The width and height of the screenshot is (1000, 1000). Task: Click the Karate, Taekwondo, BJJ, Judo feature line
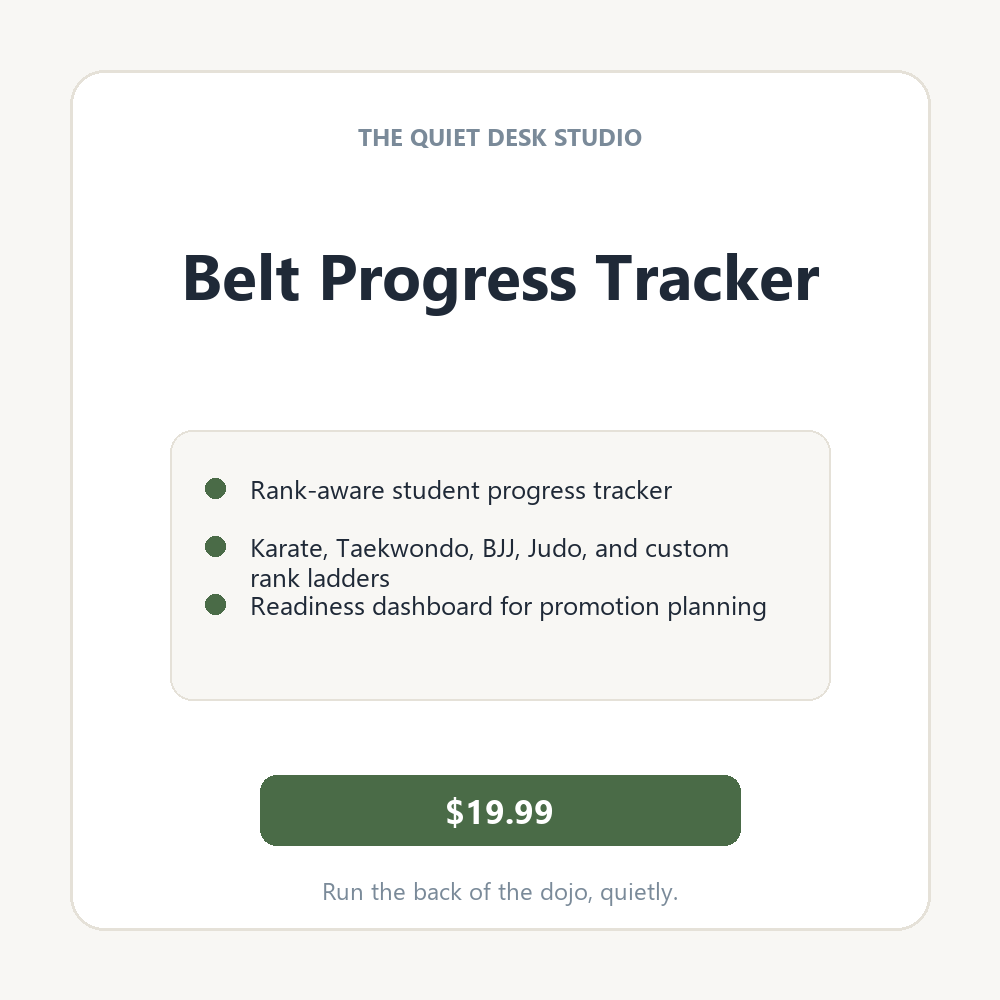pos(489,563)
